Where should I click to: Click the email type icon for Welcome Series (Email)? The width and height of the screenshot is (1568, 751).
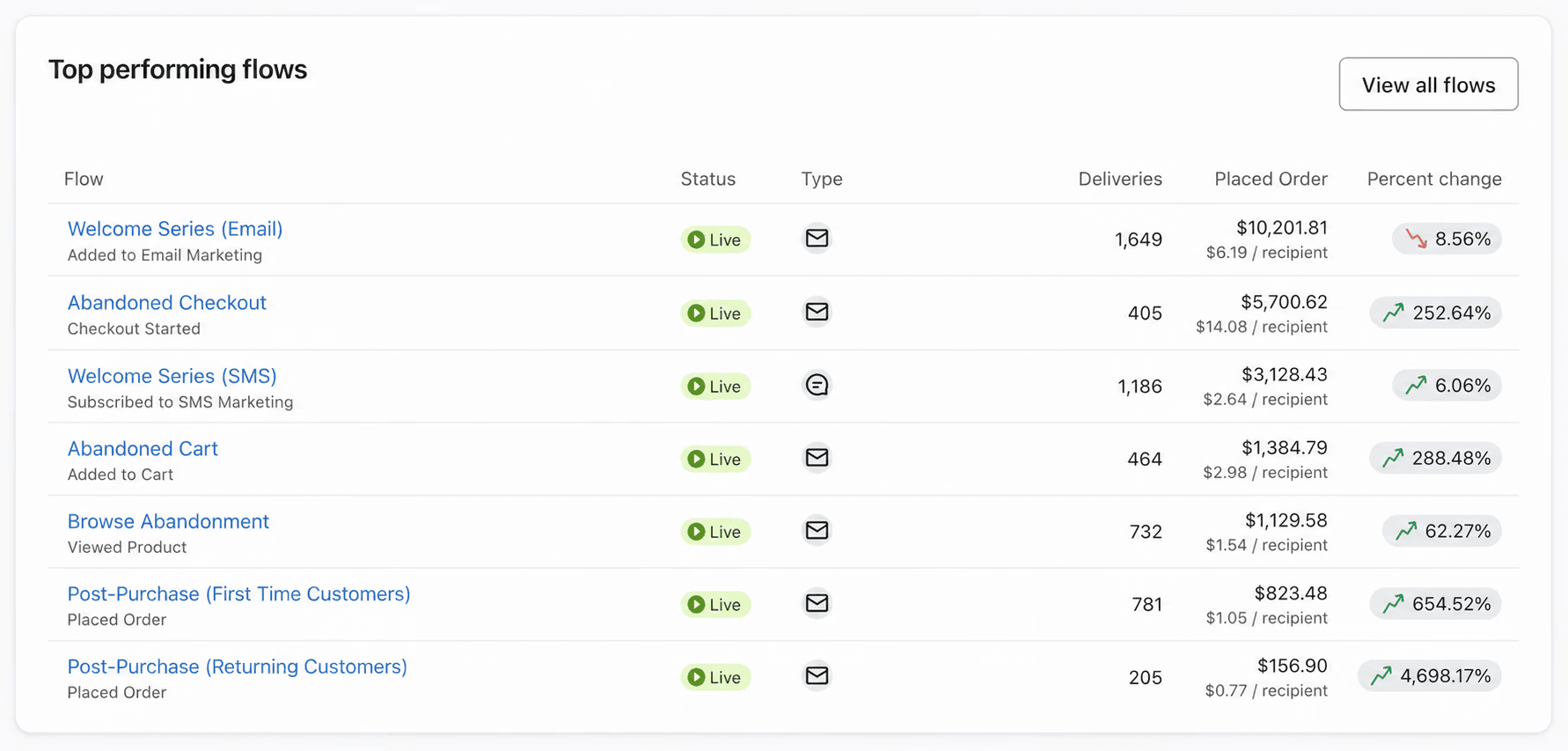tap(817, 238)
